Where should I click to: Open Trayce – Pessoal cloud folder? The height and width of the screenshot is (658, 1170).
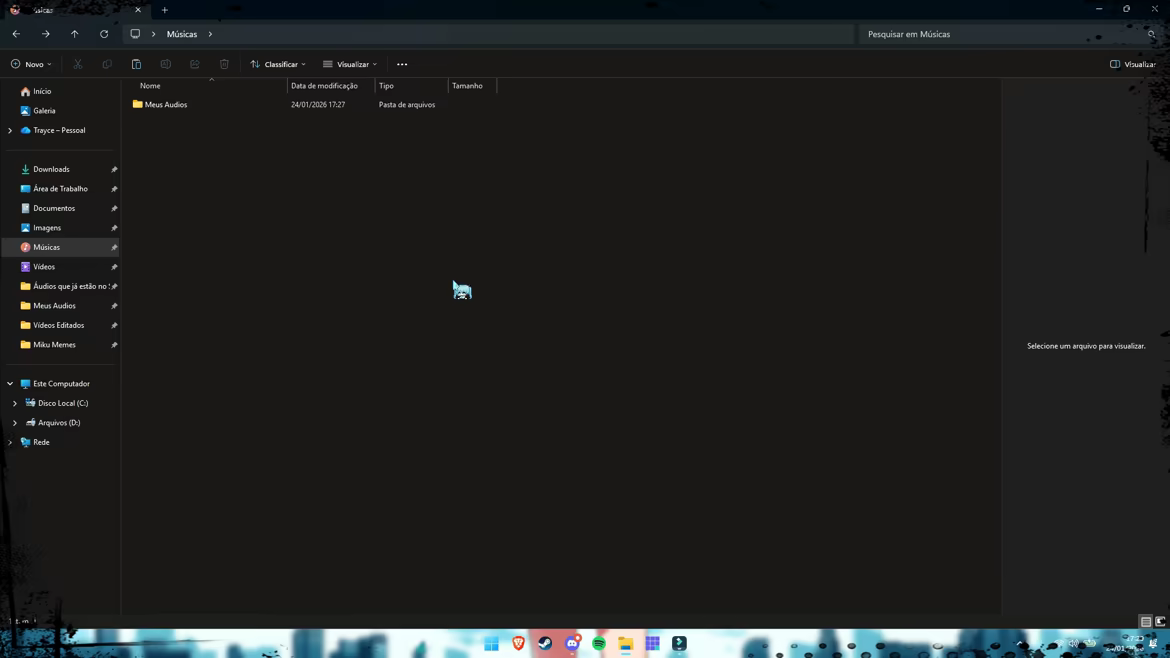59,130
